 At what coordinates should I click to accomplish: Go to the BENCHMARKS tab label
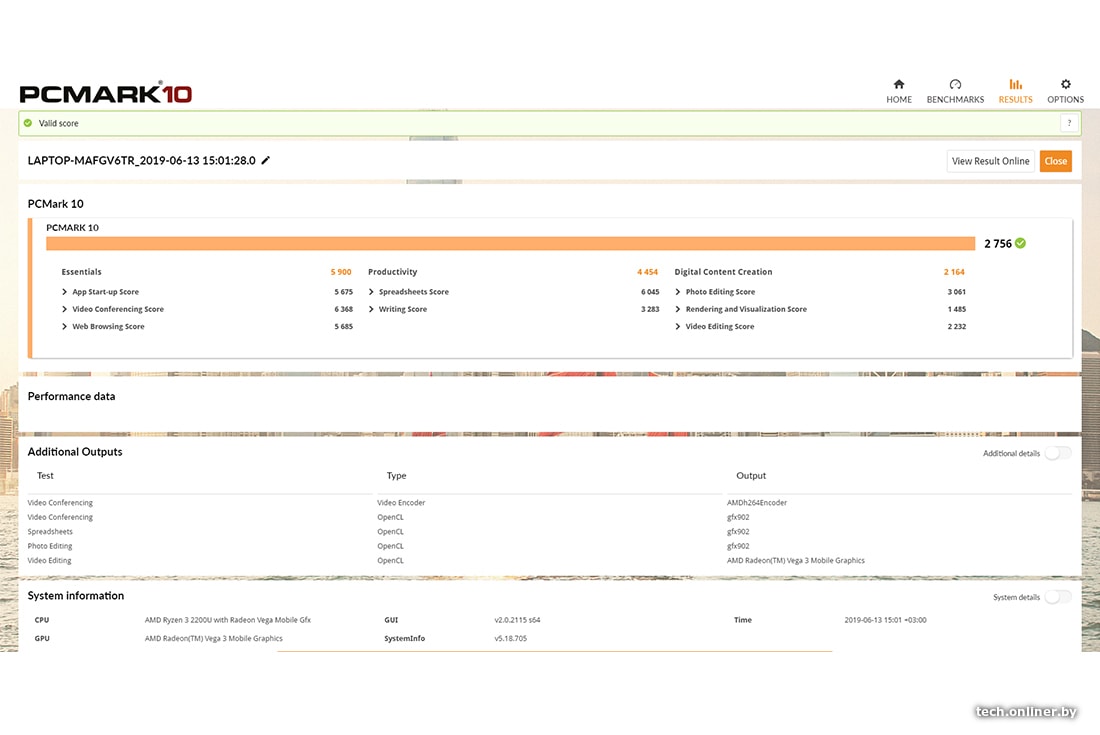click(955, 100)
